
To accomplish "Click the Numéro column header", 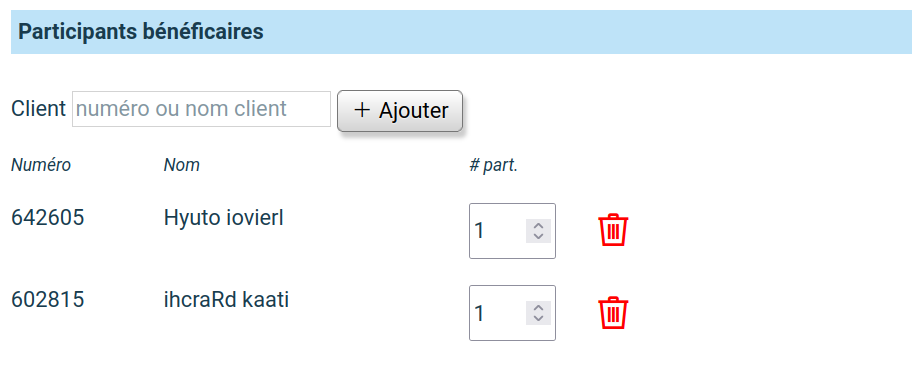I will pyautogui.click(x=41, y=165).
